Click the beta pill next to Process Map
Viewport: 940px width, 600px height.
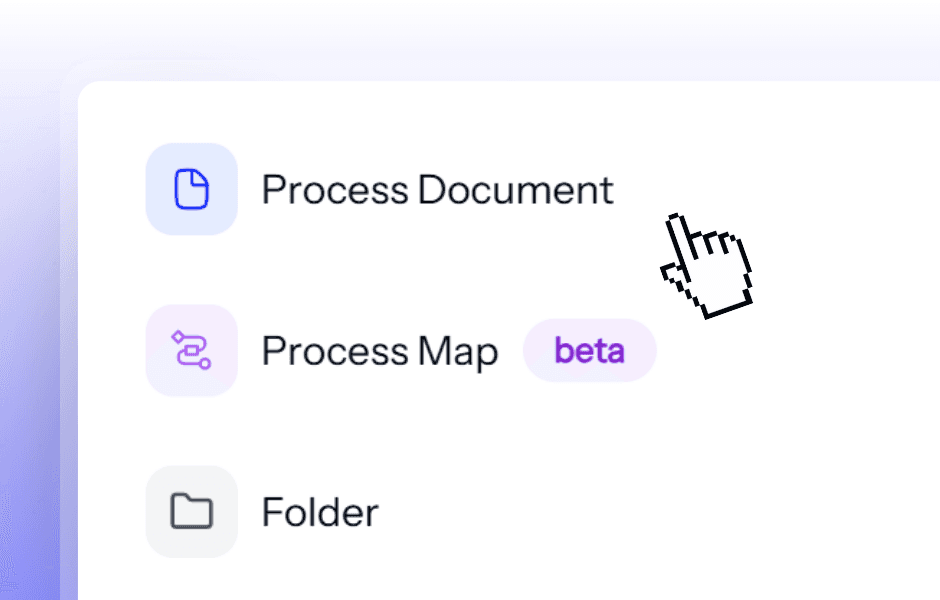coord(590,351)
